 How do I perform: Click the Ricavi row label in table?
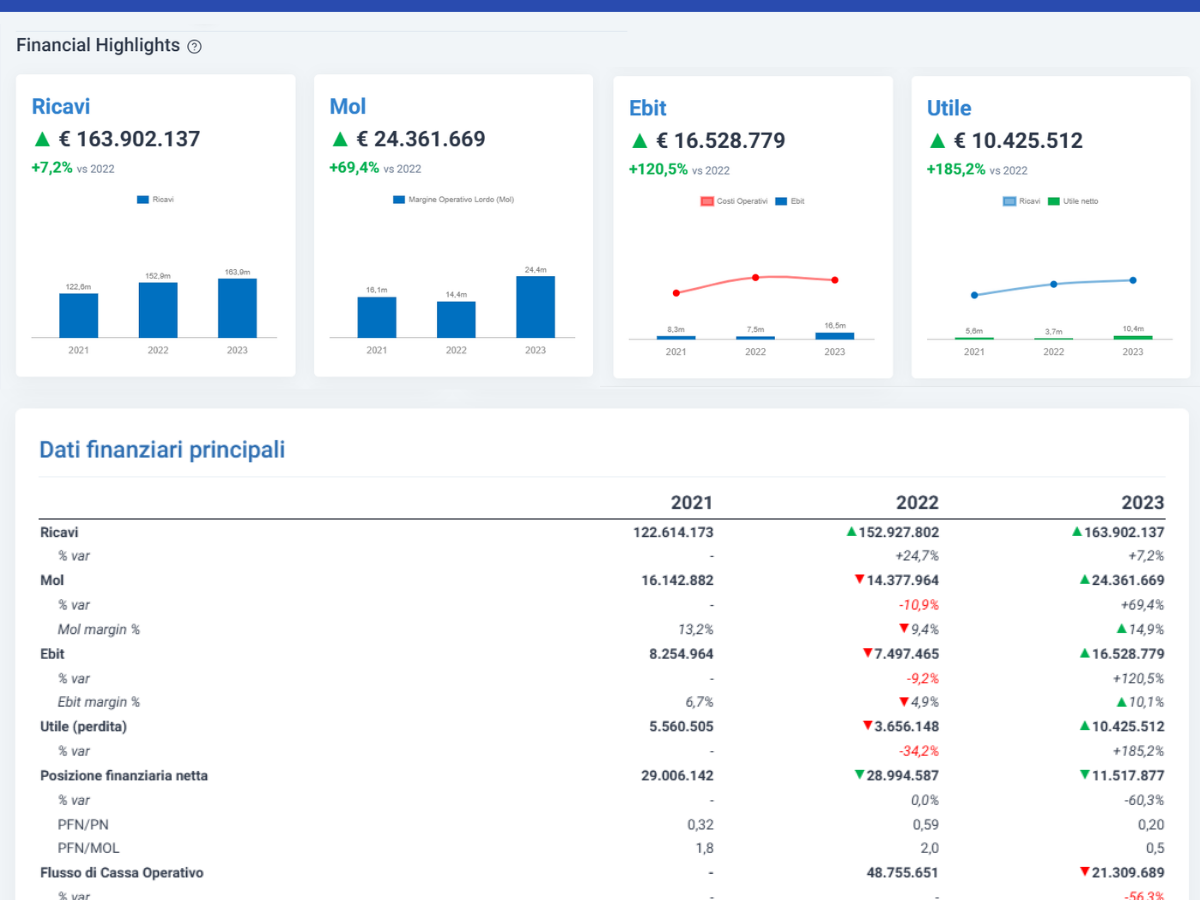click(x=59, y=532)
